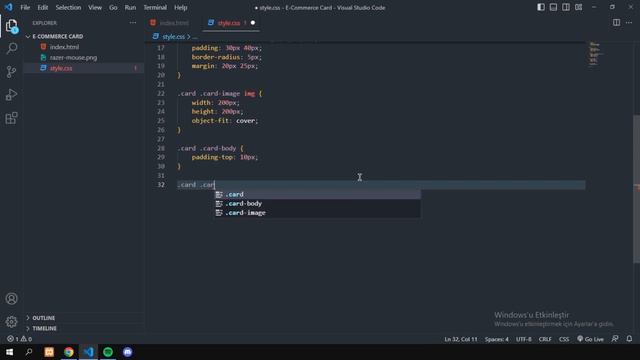Select the .card autocomplete suggestion
Screen dimensions: 640x360
[x=317, y=194]
